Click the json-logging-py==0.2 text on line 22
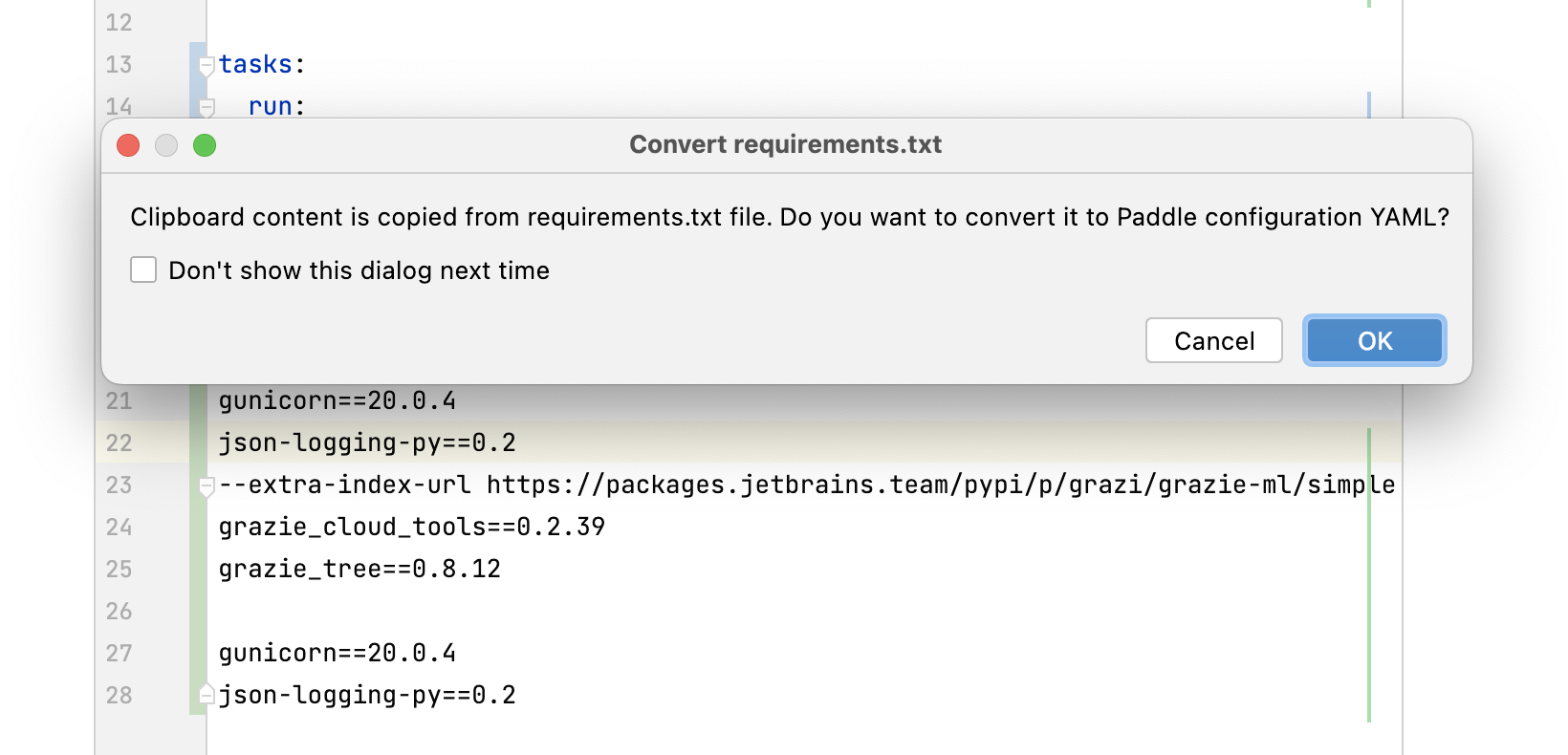The height and width of the screenshot is (755, 1568). (x=367, y=442)
